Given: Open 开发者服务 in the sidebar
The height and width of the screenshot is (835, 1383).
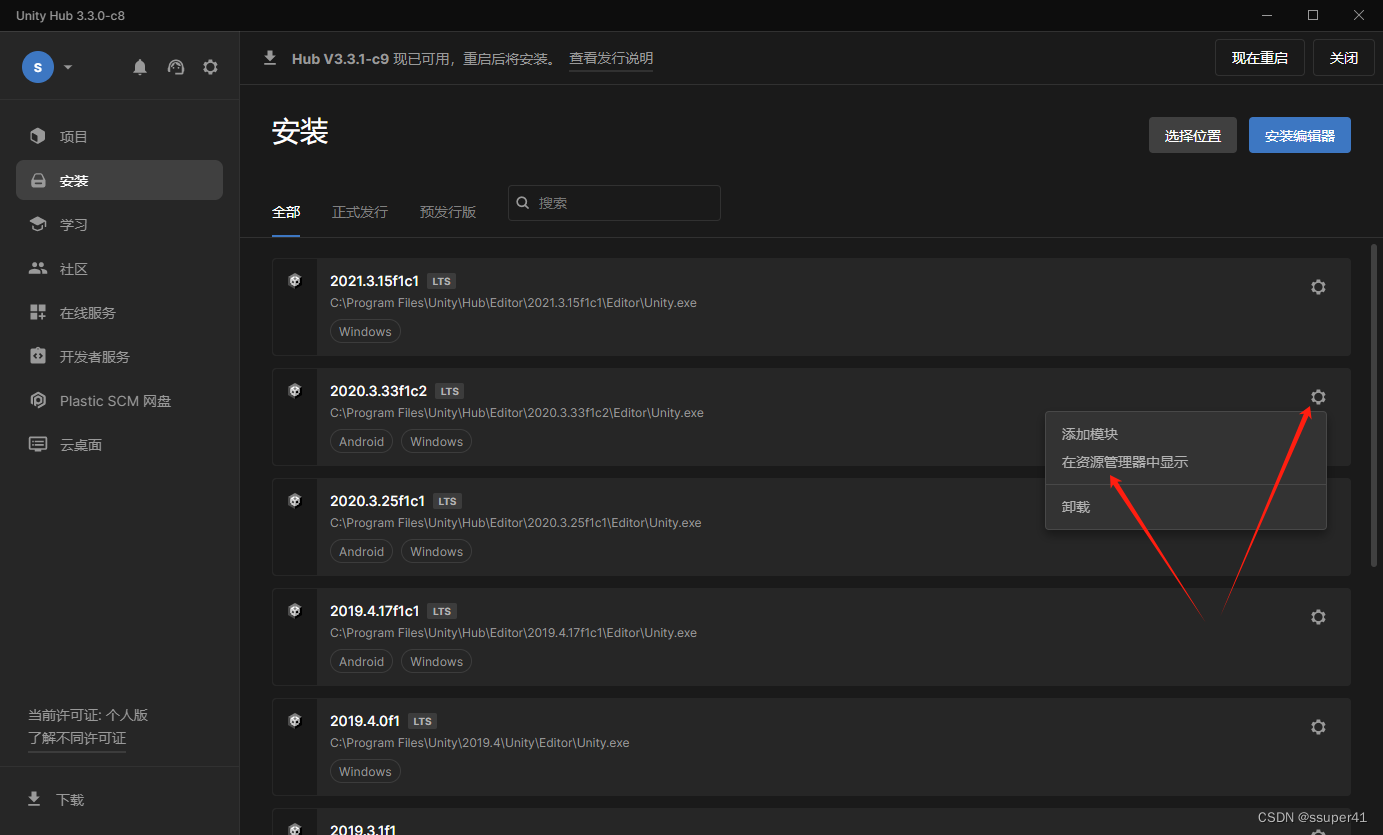Looking at the screenshot, I should pyautogui.click(x=119, y=356).
